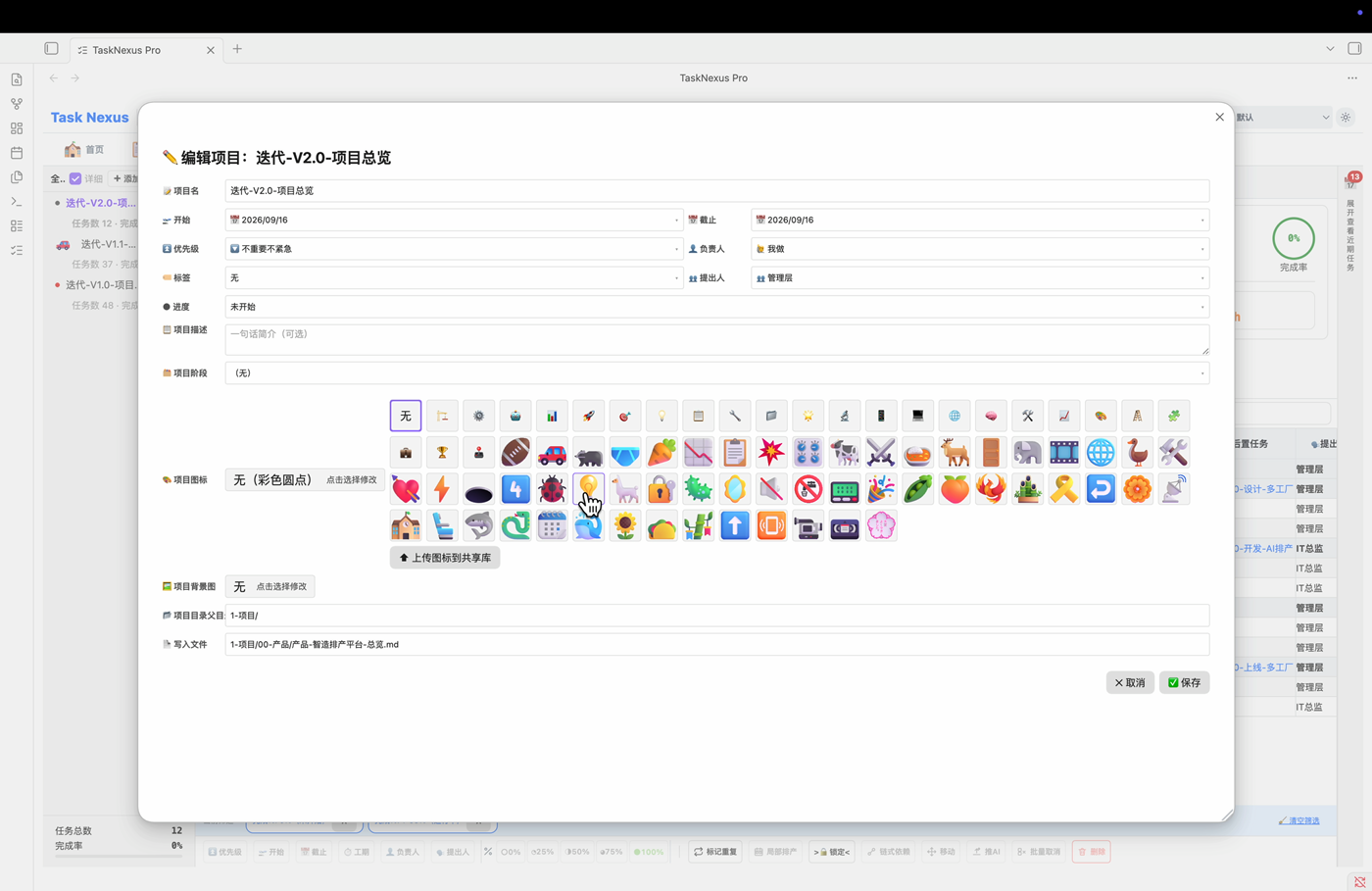This screenshot has height=891, width=1372.
Task: Choose the party popper project icon
Action: 881,489
